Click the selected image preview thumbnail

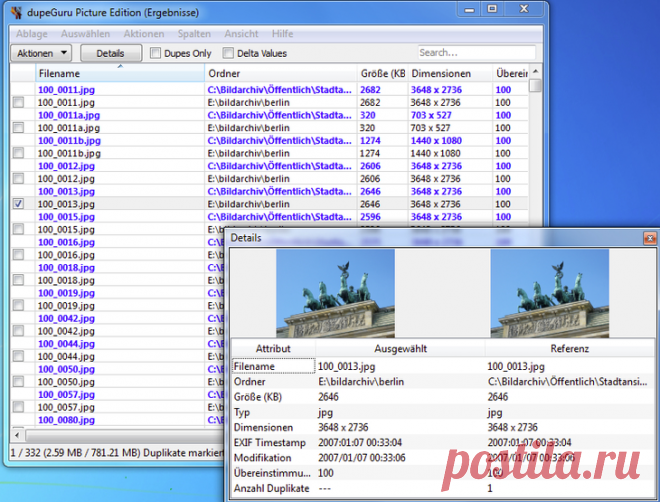335,292
